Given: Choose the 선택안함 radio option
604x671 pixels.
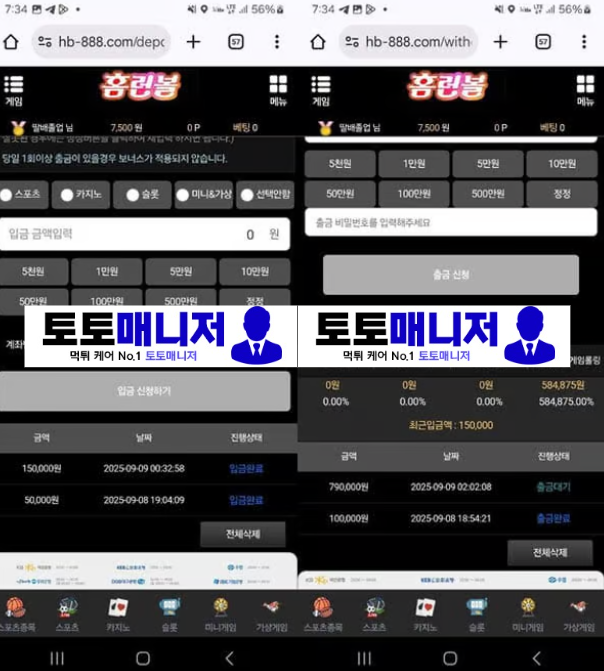Looking at the screenshot, I should (x=247, y=195).
